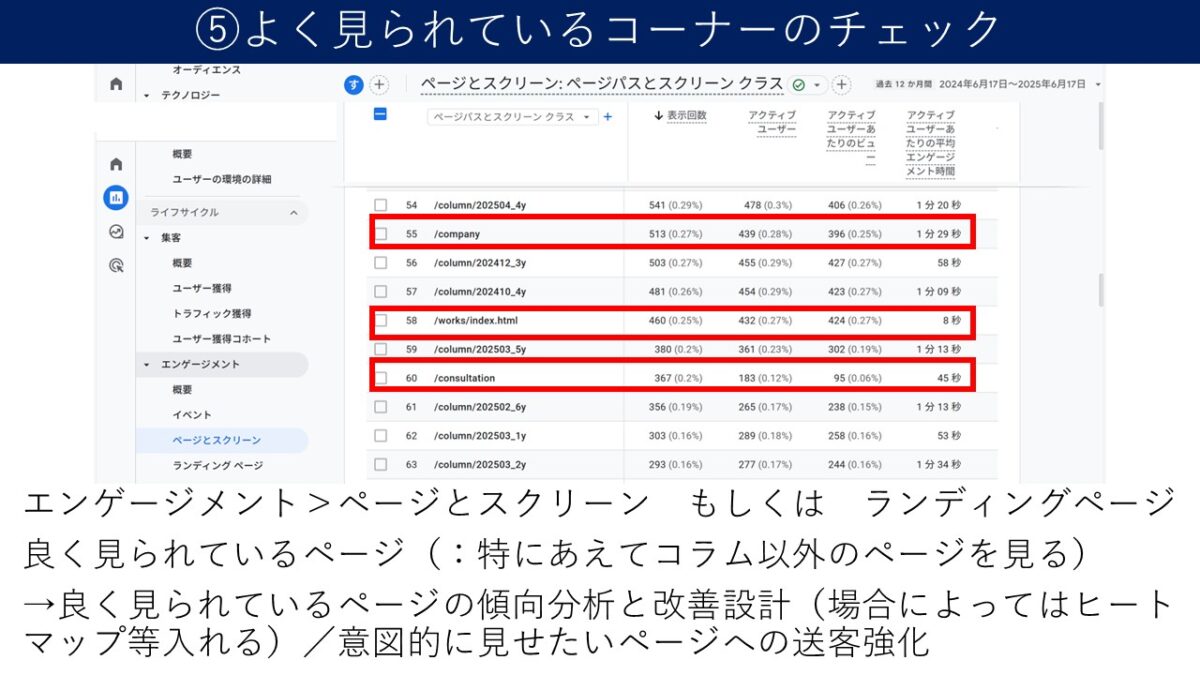The height and width of the screenshot is (675, 1200).
Task: Click the vertical scrollbar beside the table
Action: point(1102,290)
